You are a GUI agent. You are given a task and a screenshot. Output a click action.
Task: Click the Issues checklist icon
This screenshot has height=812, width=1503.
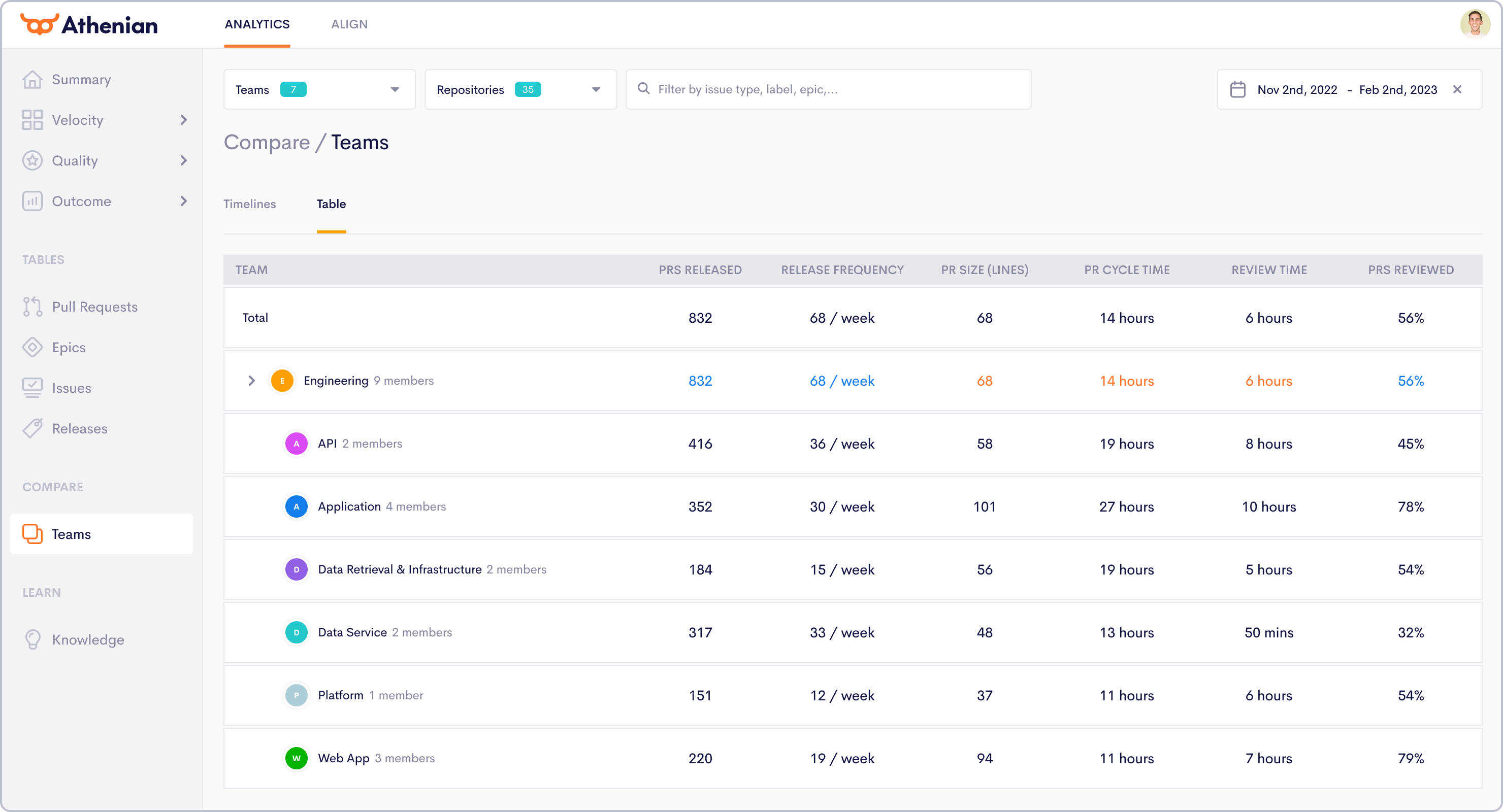(32, 388)
